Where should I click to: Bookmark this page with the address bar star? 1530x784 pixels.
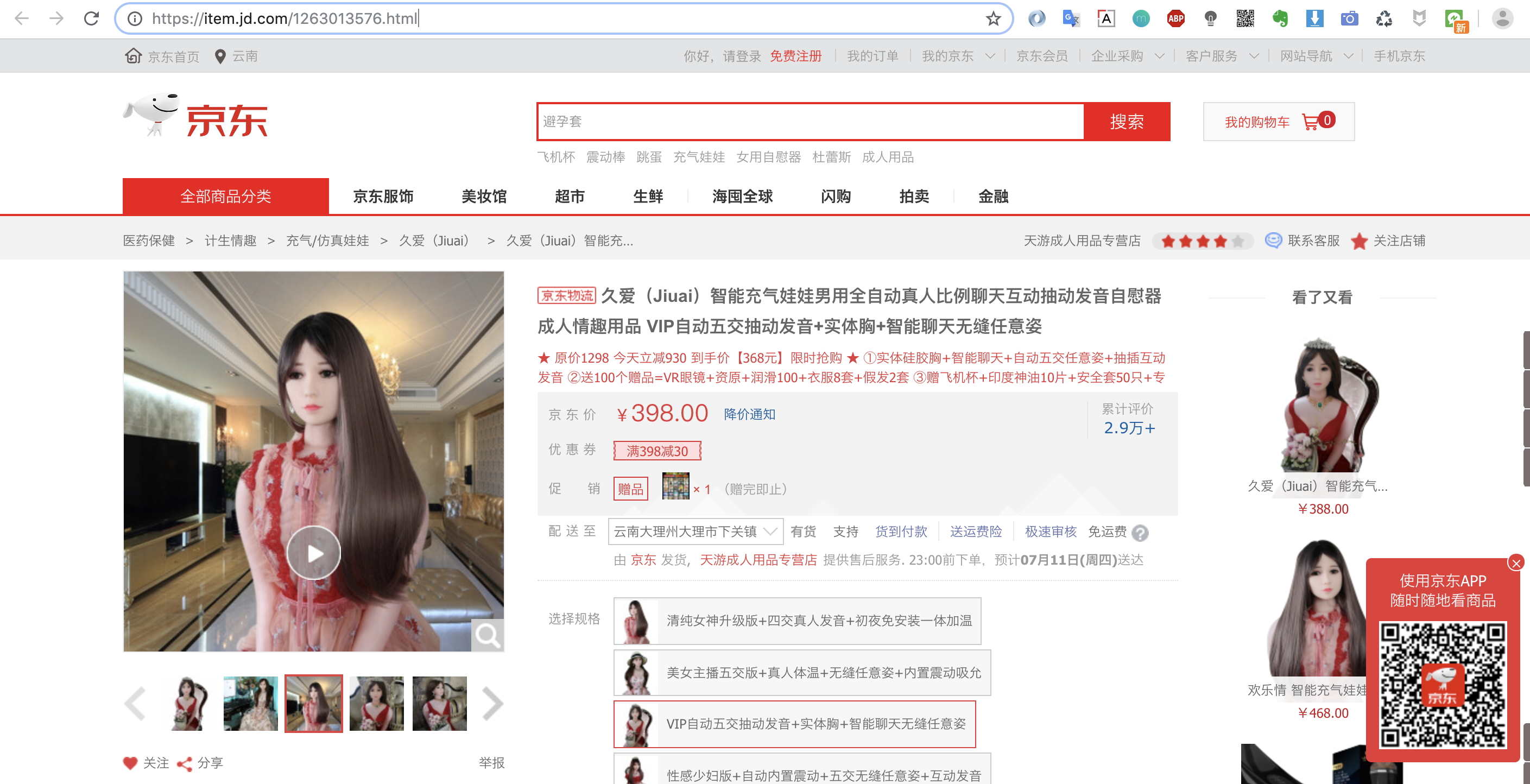click(992, 18)
